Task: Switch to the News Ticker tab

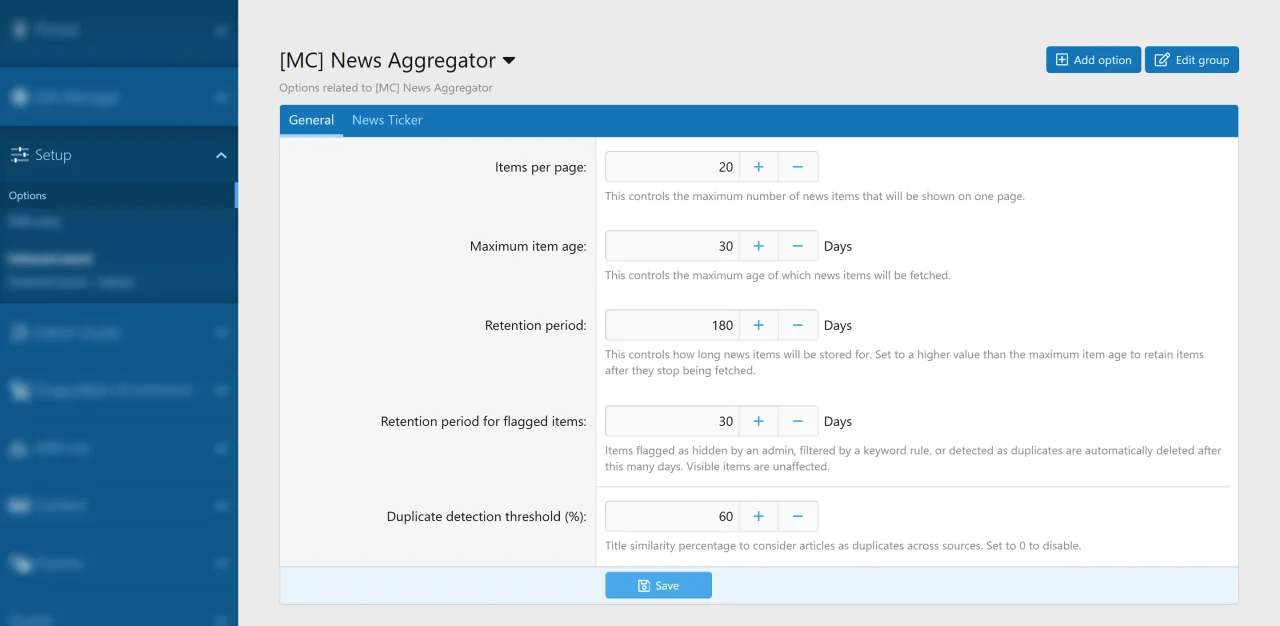Action: 387,120
